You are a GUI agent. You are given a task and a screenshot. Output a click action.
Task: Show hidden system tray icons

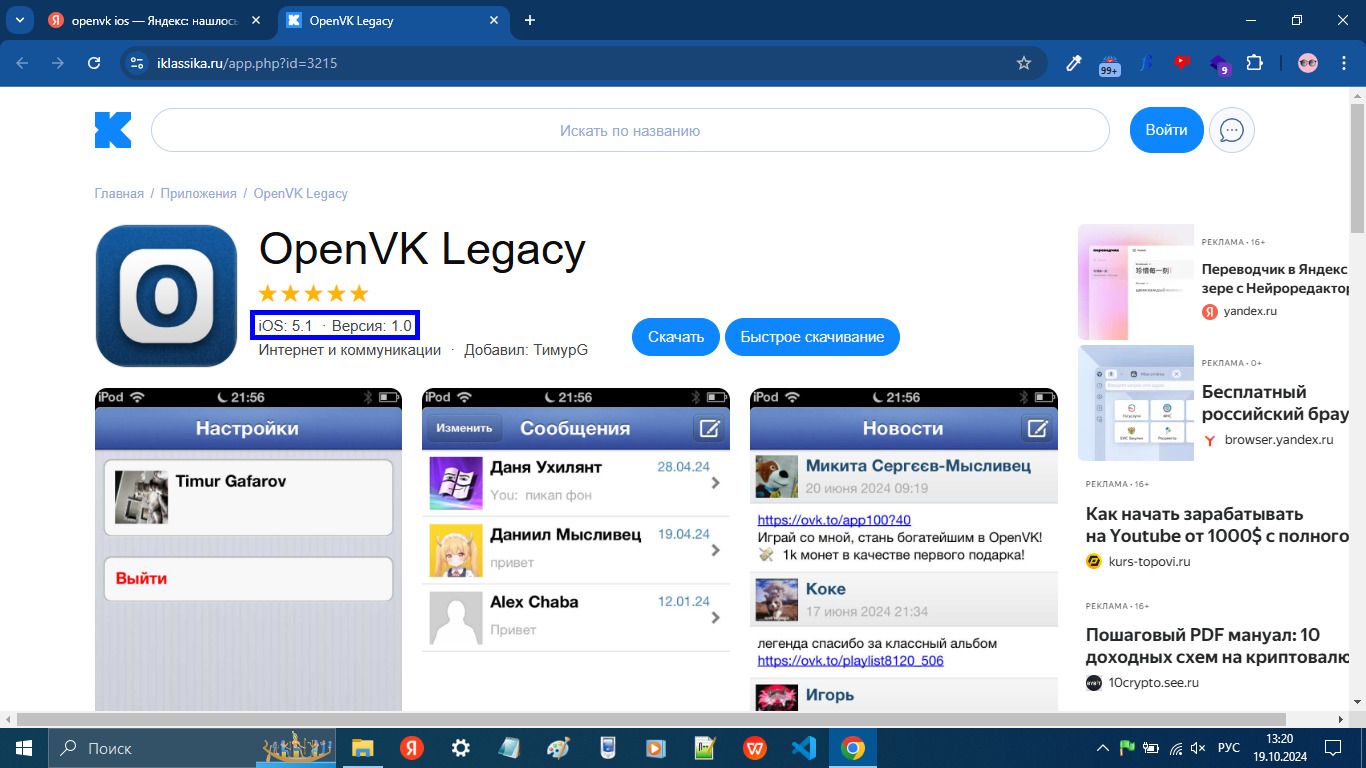(x=1103, y=748)
